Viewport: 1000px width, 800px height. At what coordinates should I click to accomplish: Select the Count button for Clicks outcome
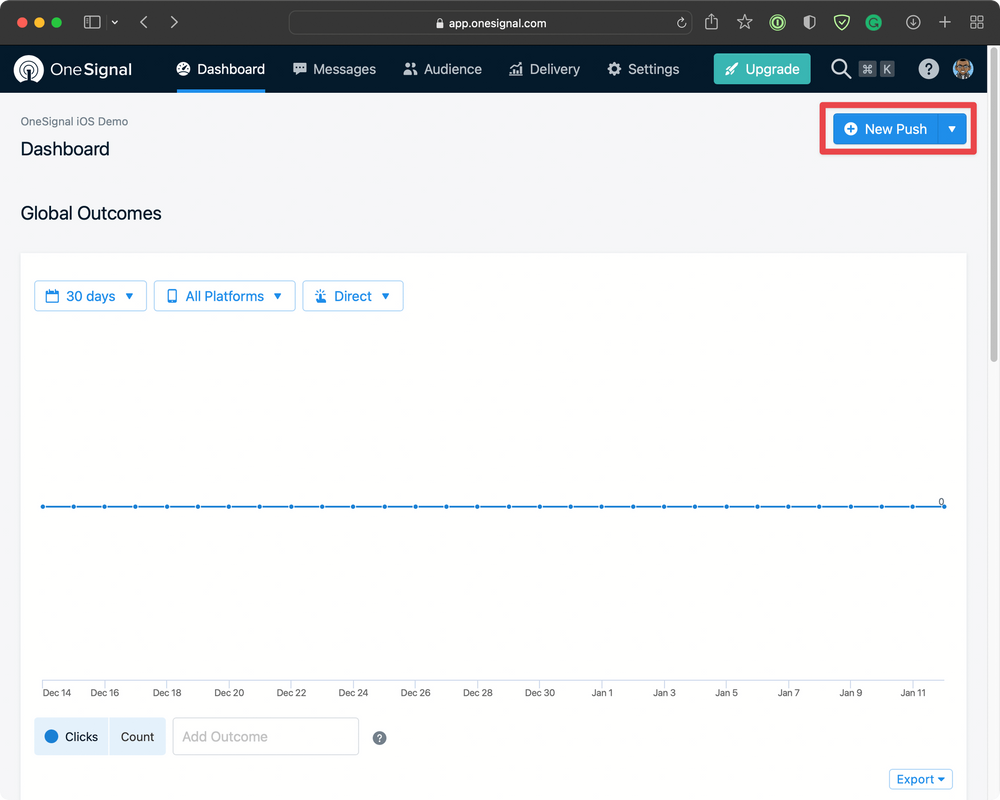[137, 737]
